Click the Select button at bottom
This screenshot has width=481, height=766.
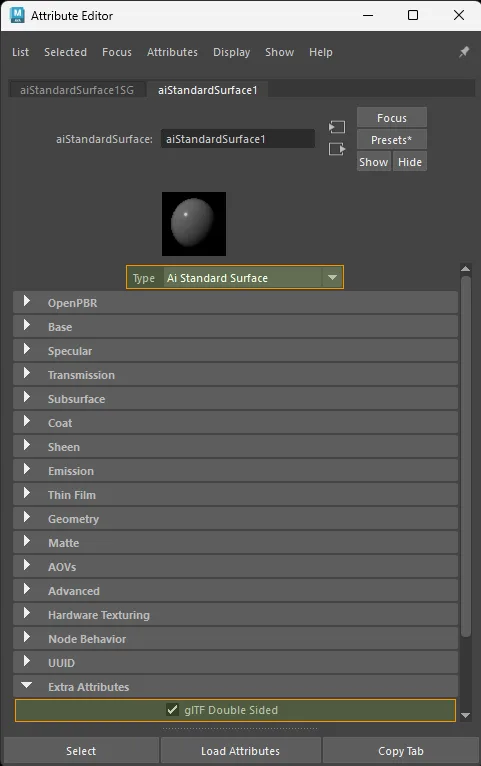click(x=81, y=751)
